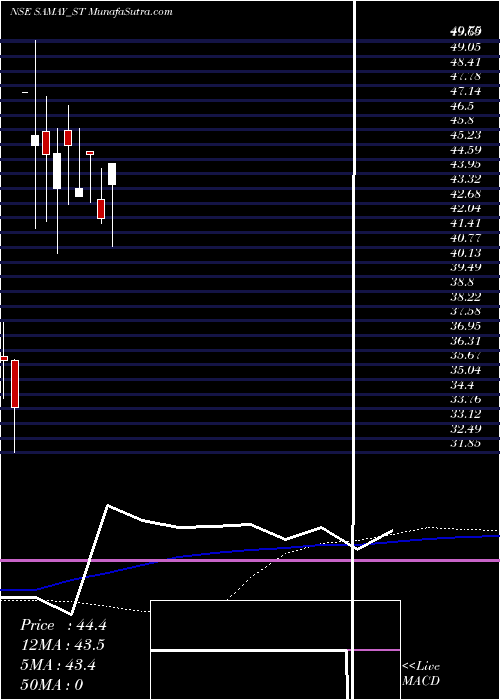500x700 pixels.
Task: Click the 41.41 price axis label
Action: [x=466, y=223]
